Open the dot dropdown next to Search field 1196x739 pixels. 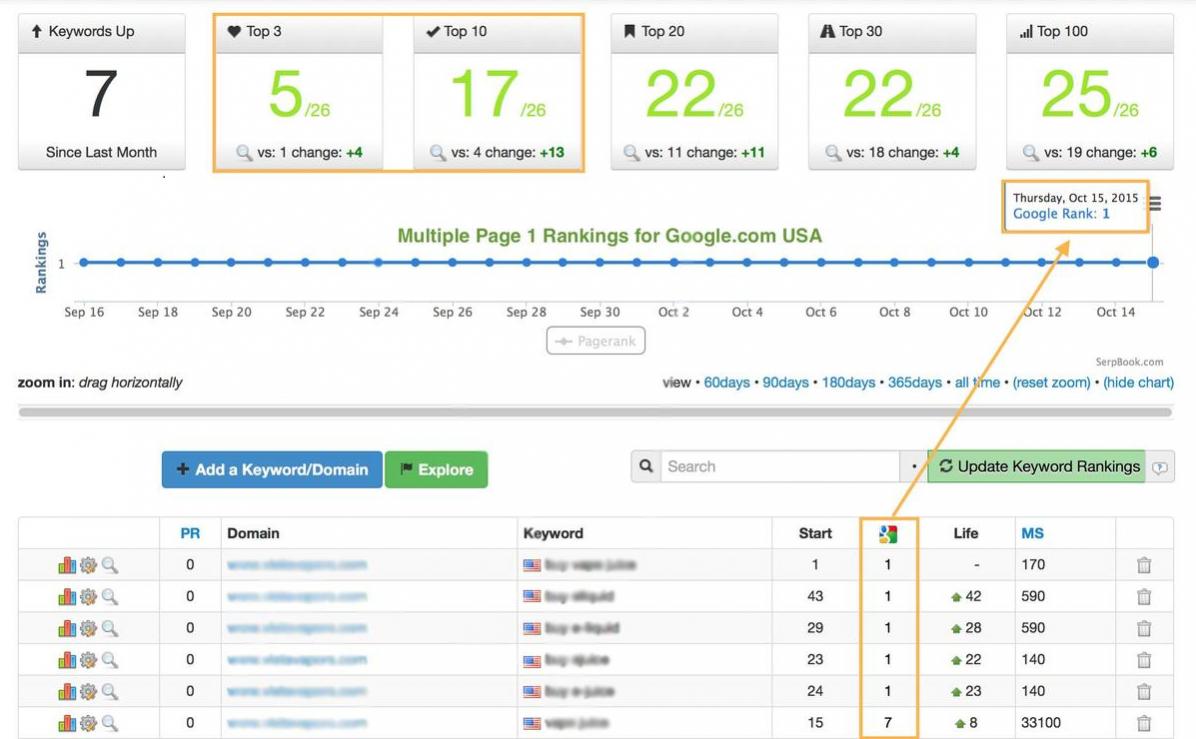coord(914,466)
